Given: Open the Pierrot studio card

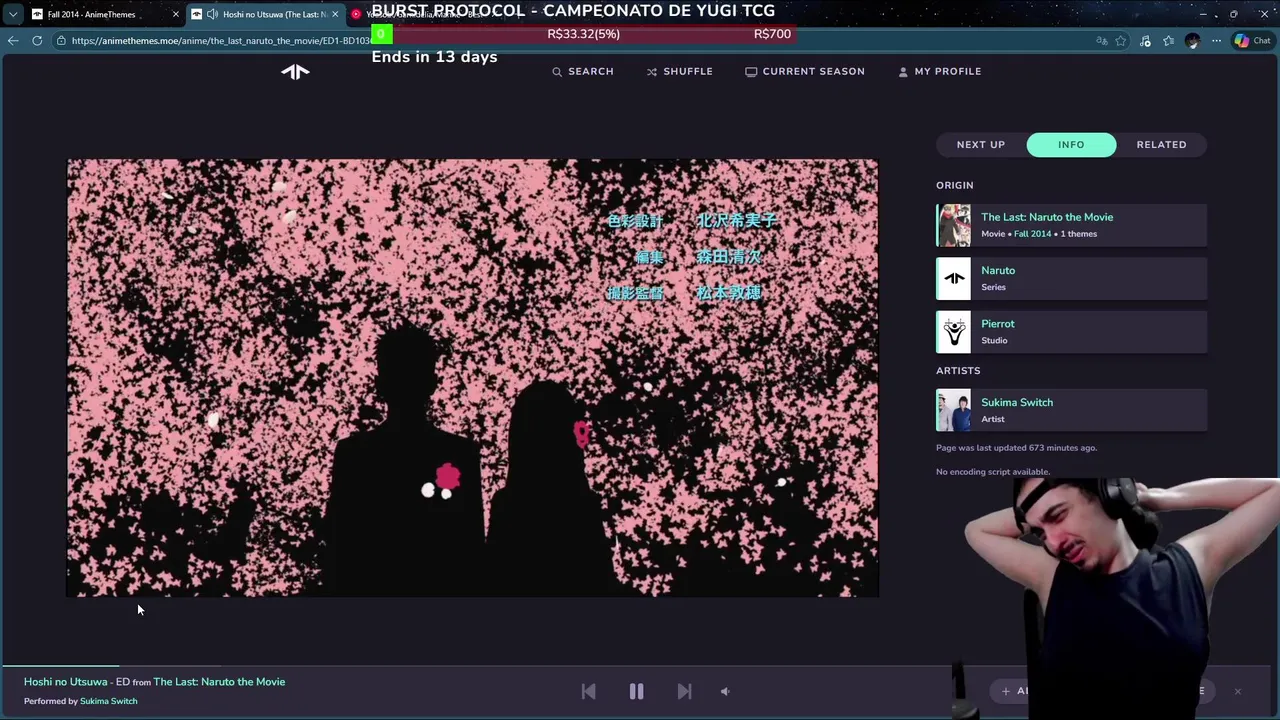Looking at the screenshot, I should point(1071,332).
